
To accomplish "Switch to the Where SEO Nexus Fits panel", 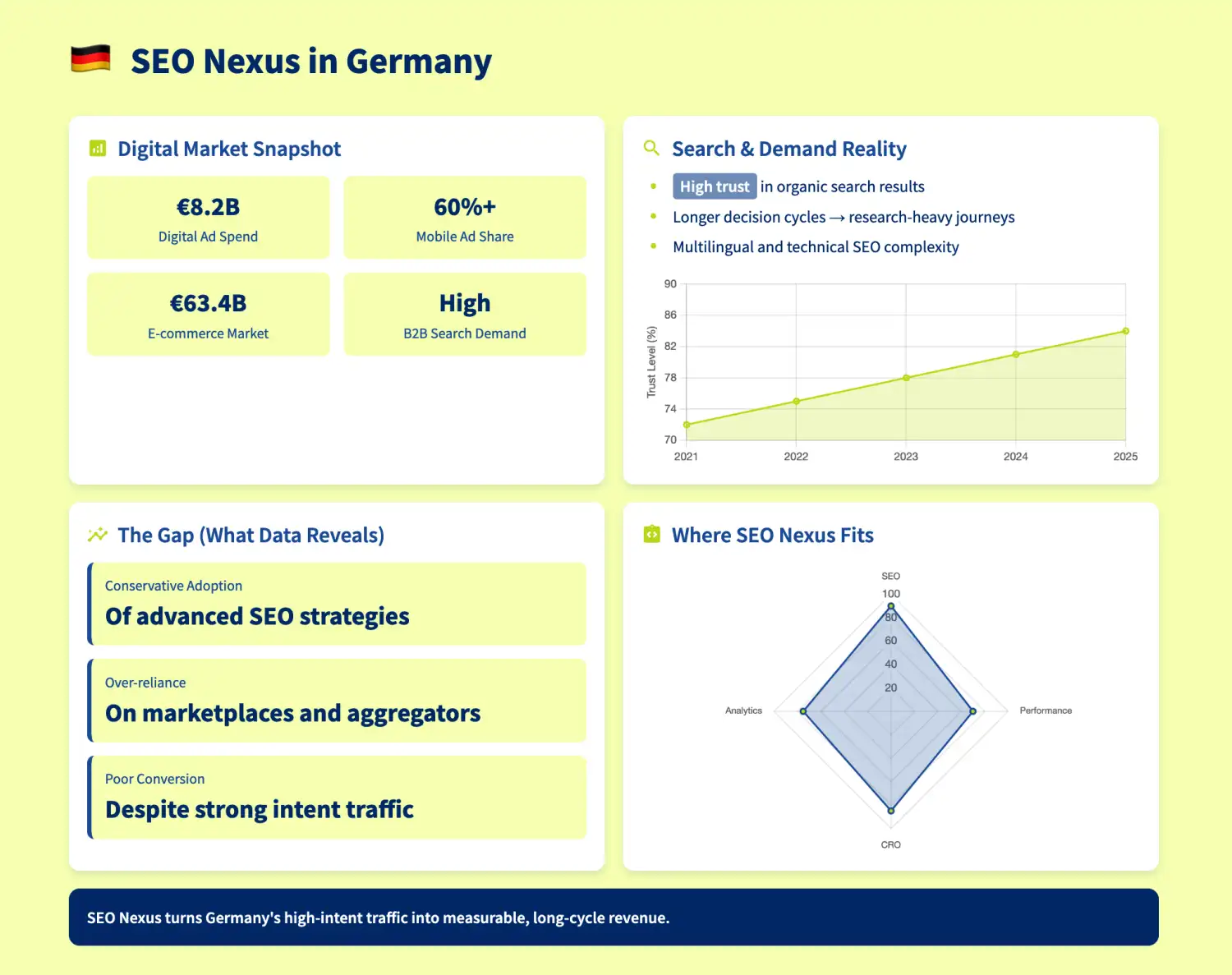I will click(772, 534).
